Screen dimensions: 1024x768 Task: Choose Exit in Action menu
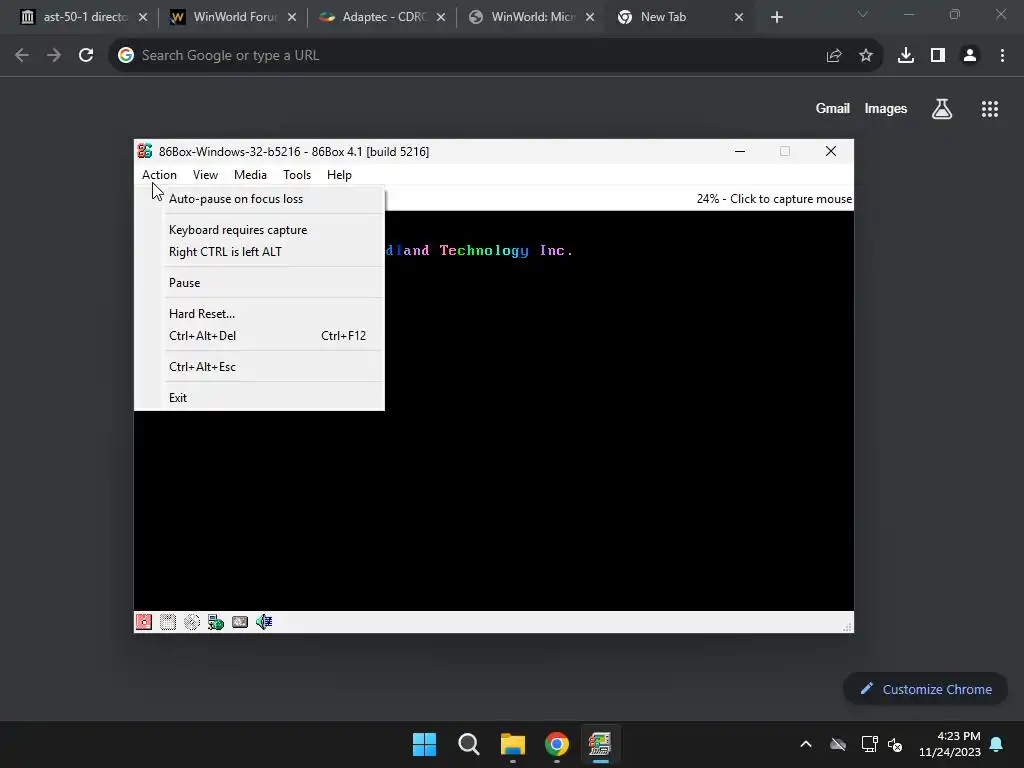[259, 398]
